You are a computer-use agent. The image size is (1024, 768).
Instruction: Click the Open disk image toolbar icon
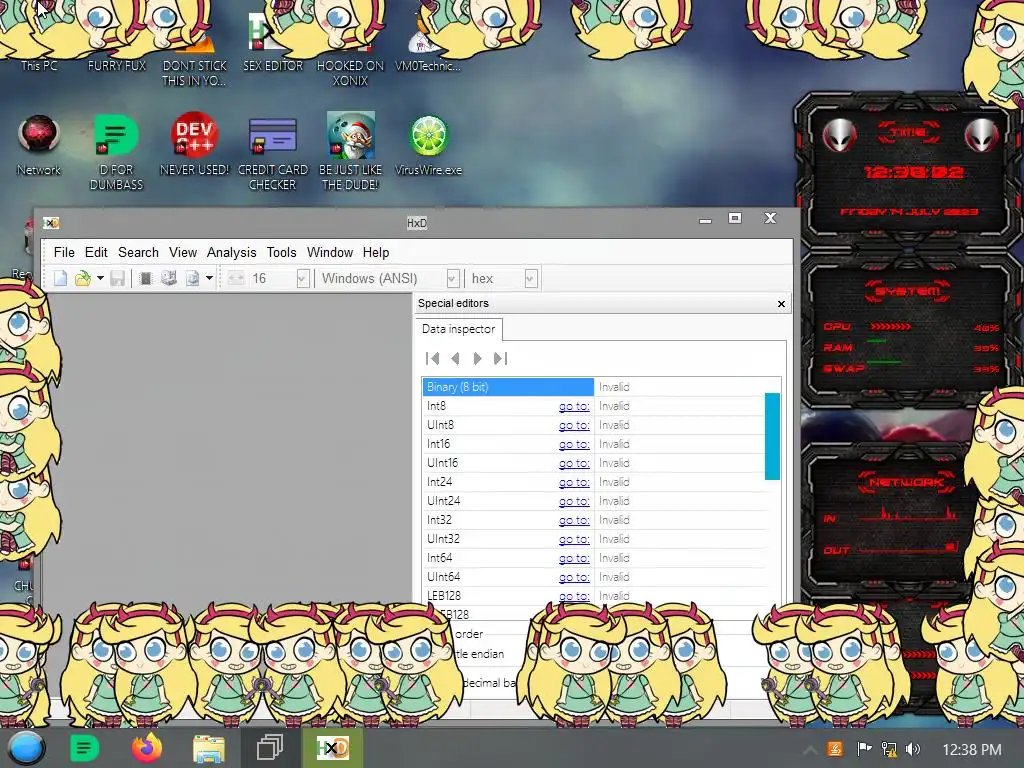point(193,279)
